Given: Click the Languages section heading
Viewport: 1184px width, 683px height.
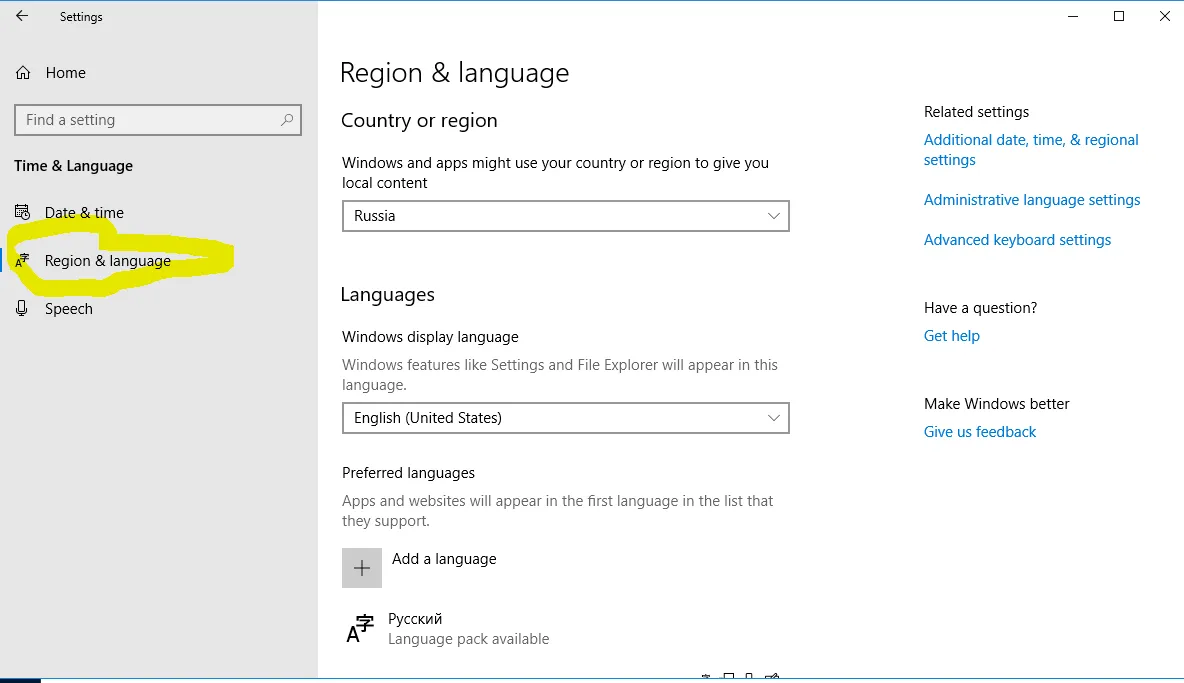Looking at the screenshot, I should coord(387,294).
